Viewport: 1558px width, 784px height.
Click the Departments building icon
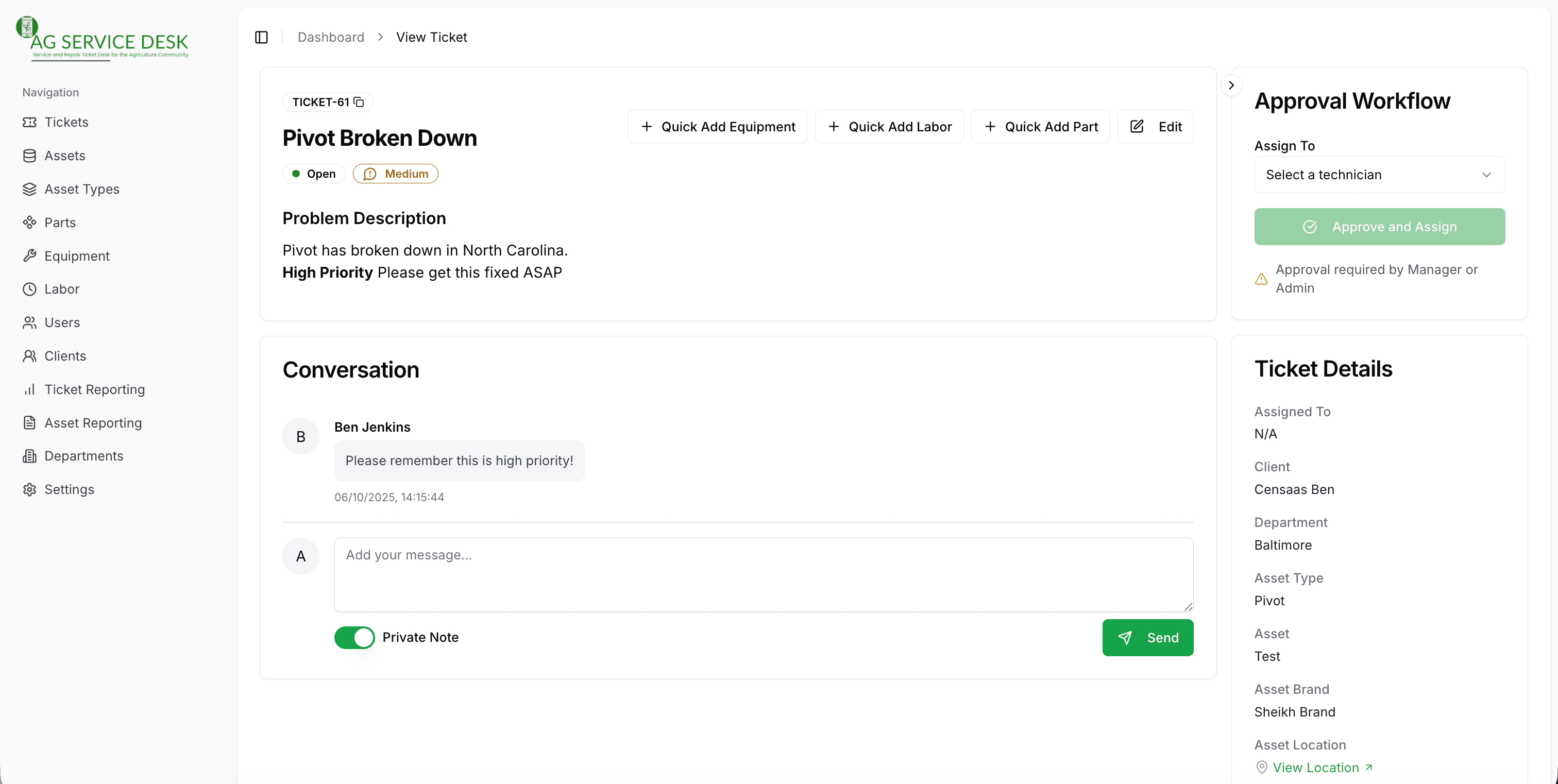point(29,456)
